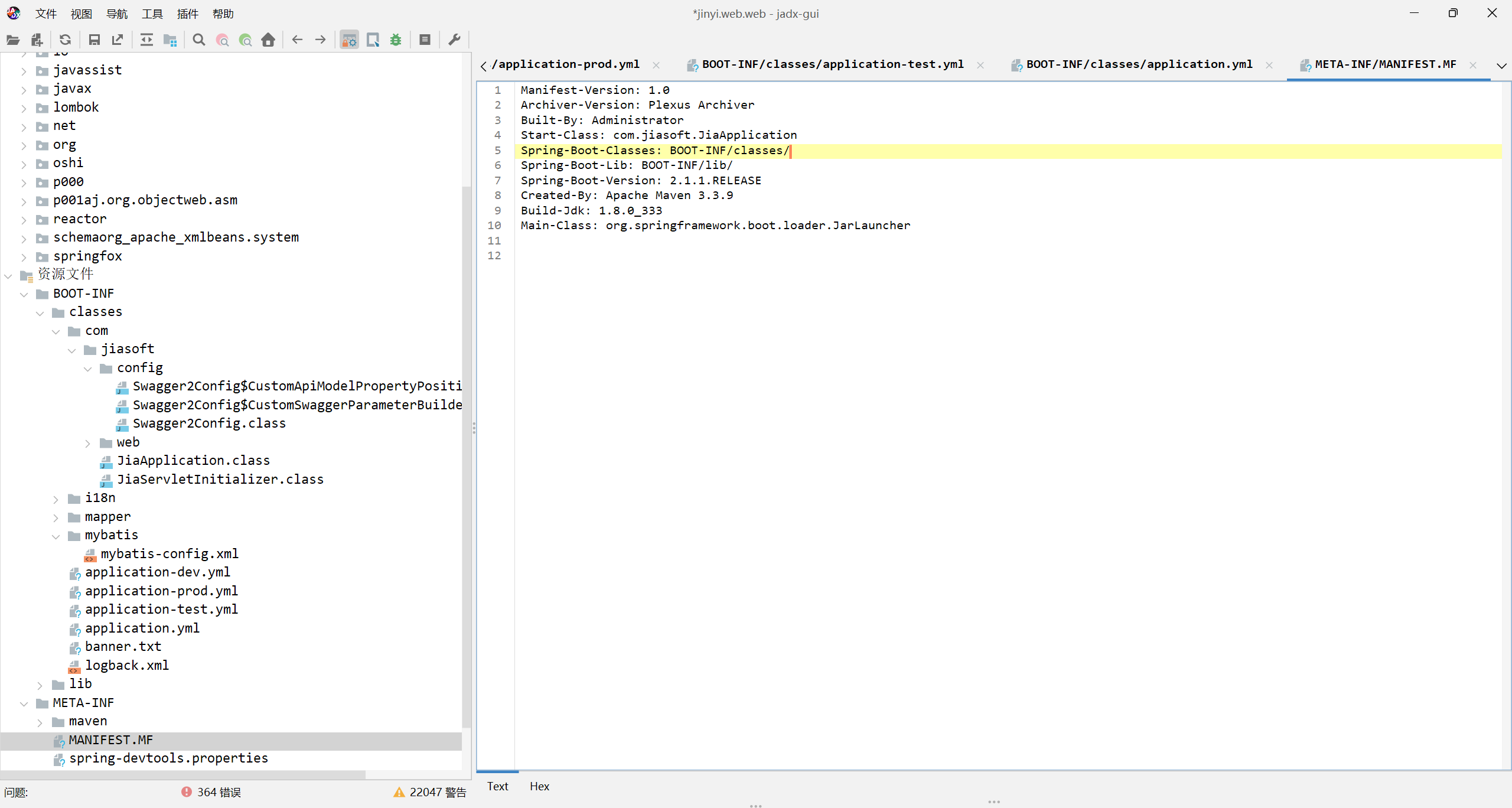1512x808 pixels.
Task: Go to the main activity home icon
Action: [x=268, y=40]
